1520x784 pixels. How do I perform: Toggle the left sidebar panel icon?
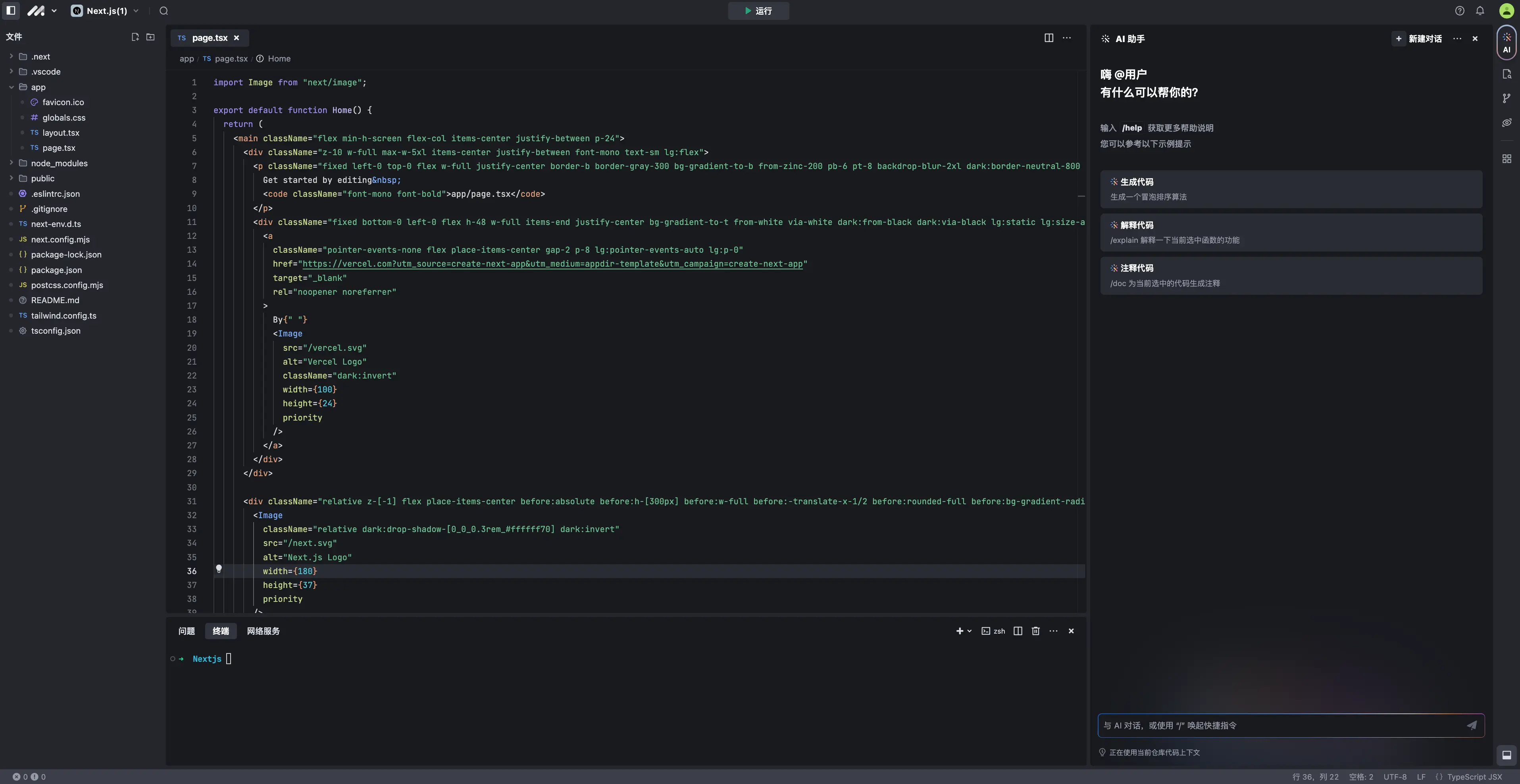(x=11, y=11)
